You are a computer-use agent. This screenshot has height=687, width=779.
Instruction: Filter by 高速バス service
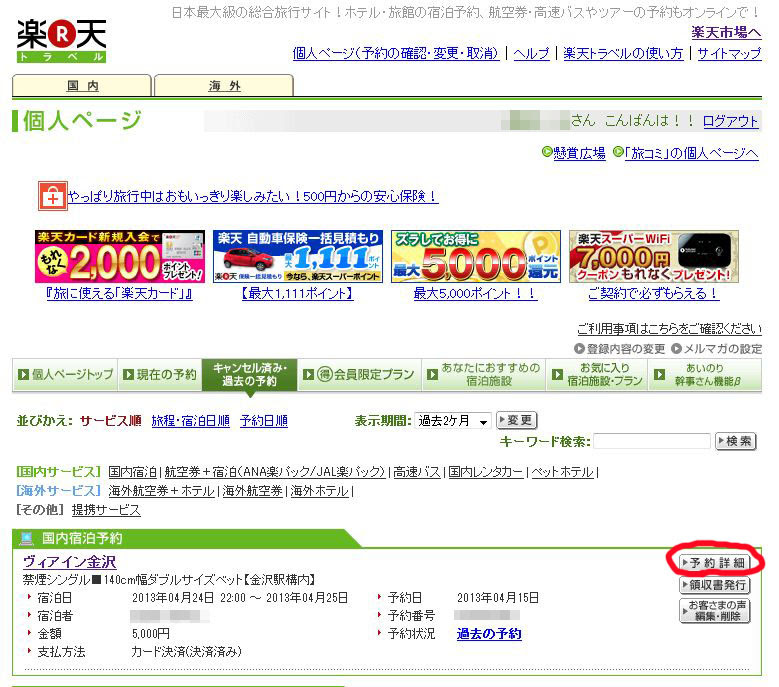(x=417, y=472)
